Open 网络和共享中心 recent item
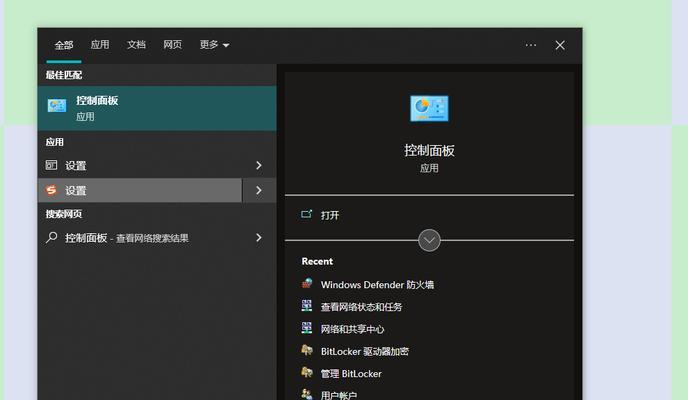This screenshot has width=688, height=400. (352, 329)
